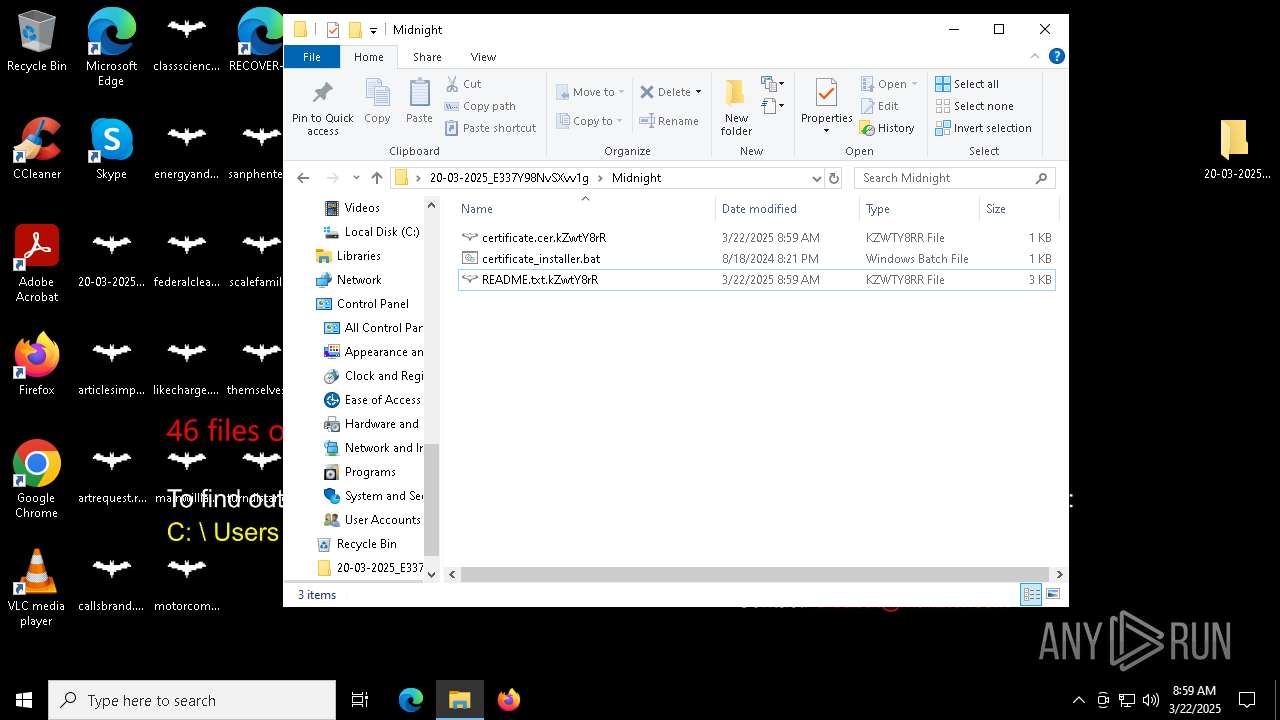Sort by Name column header
This screenshot has width=1280, height=720.
[x=585, y=209]
